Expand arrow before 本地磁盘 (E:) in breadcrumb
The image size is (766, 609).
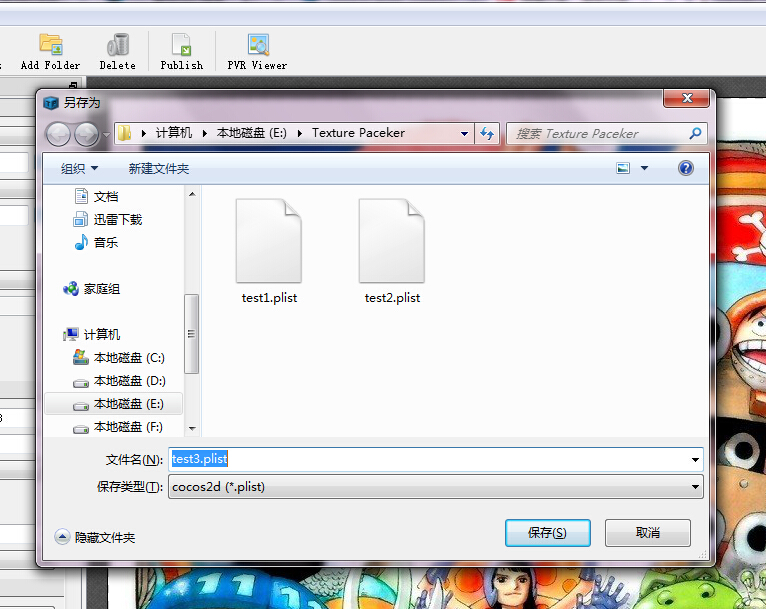click(x=205, y=133)
